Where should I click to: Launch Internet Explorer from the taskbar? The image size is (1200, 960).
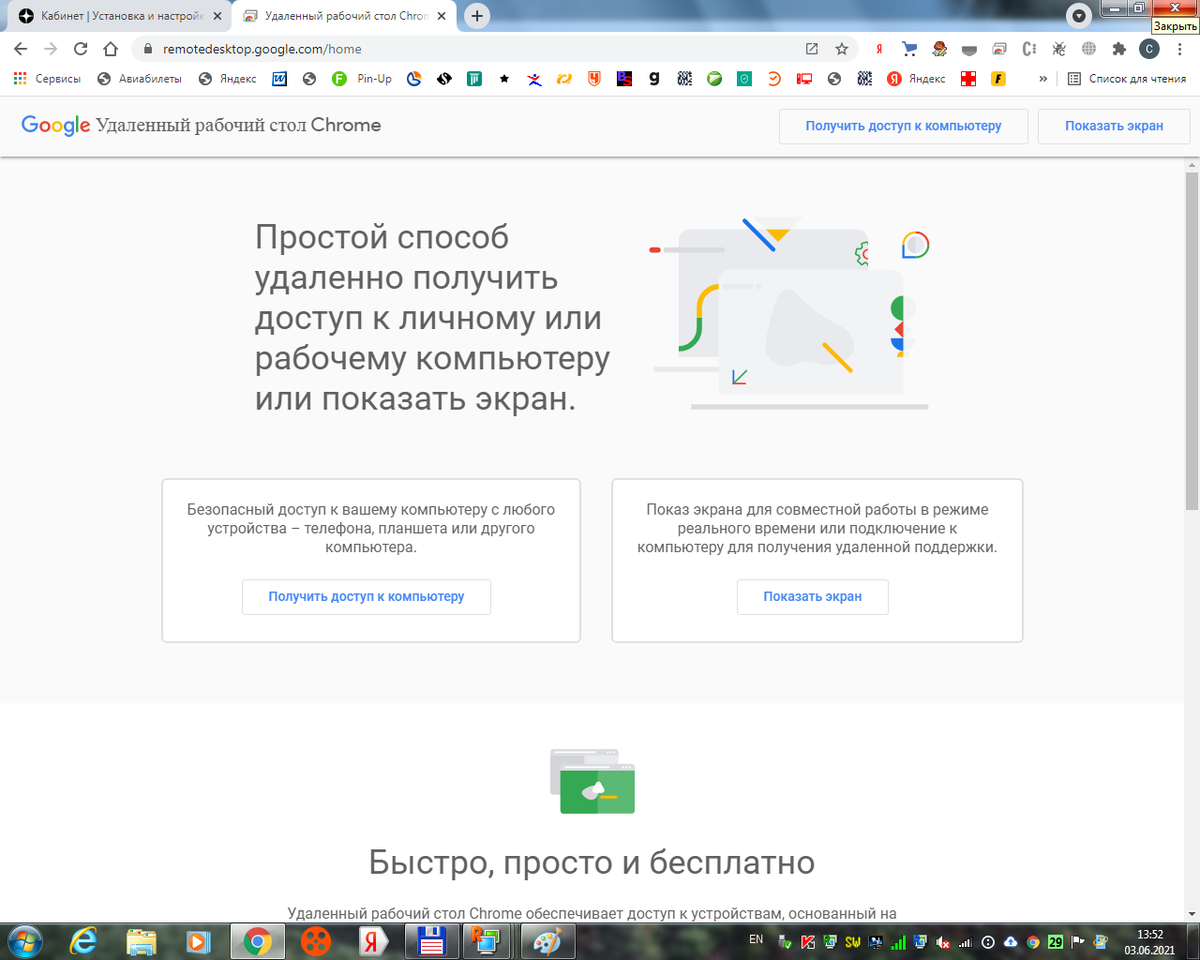(x=83, y=941)
